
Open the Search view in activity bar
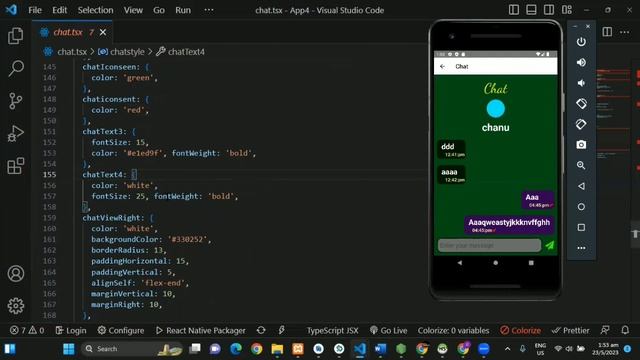pyautogui.click(x=16, y=68)
